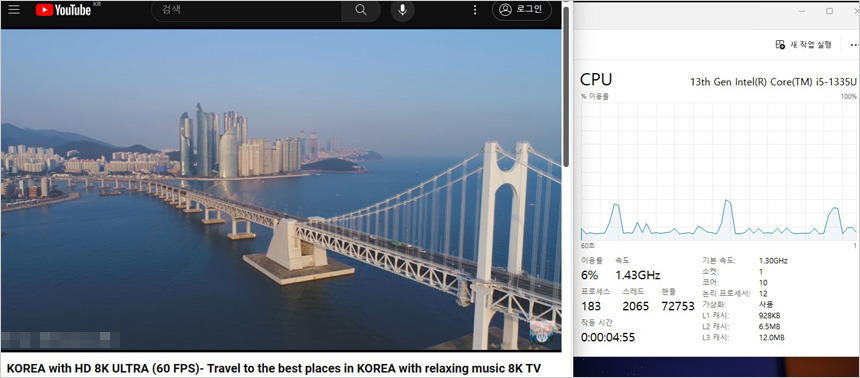Image resolution: width=860 pixels, height=378 pixels.
Task: Minimize the Task Manager window
Action: coord(802,11)
